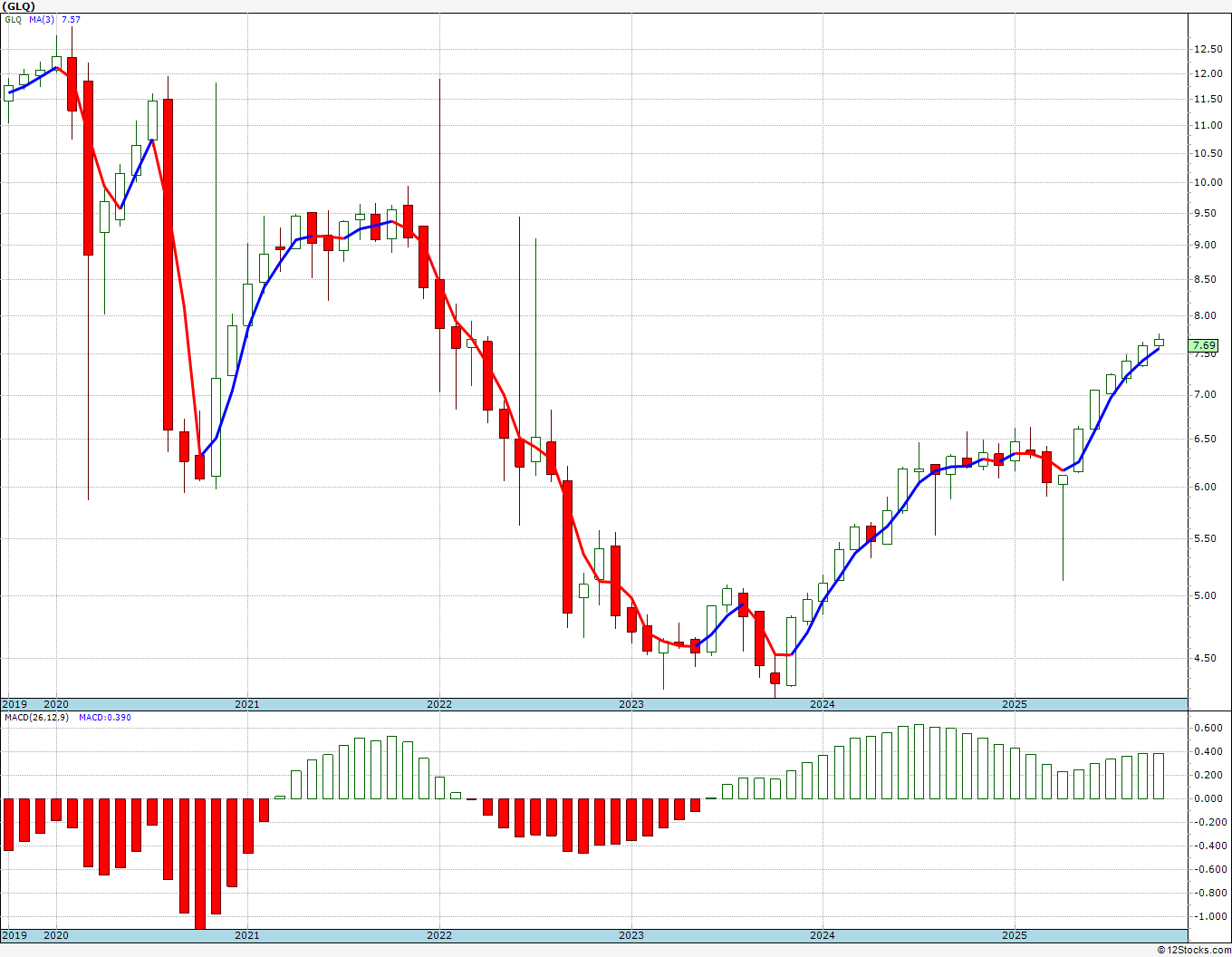Click the 0.600 MACD axis label
Viewport: 1232px width, 957px height.
click(x=1208, y=728)
